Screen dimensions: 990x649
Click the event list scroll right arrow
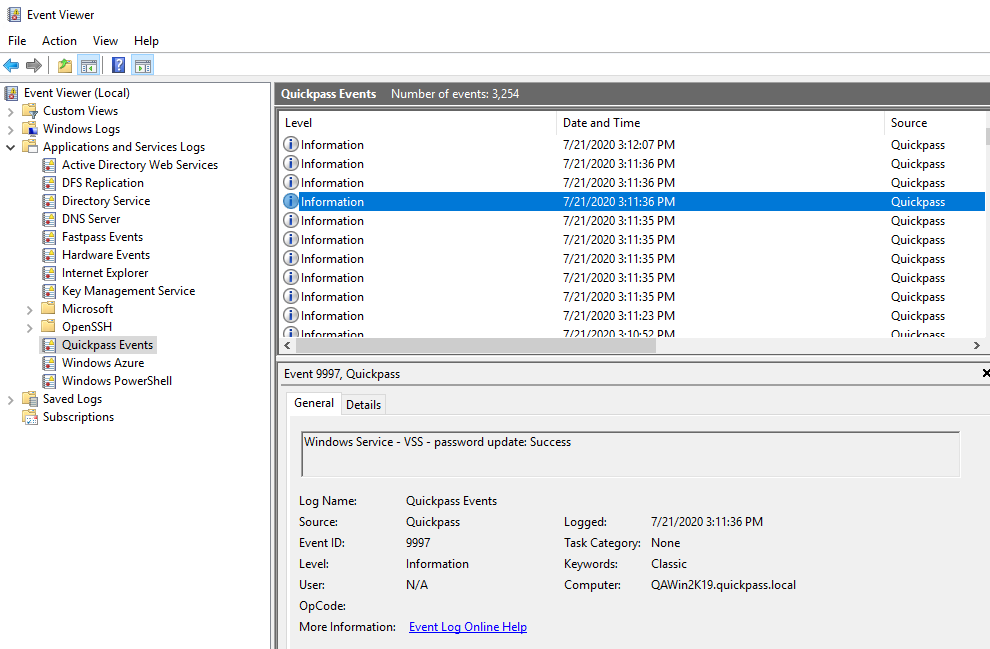coord(976,345)
